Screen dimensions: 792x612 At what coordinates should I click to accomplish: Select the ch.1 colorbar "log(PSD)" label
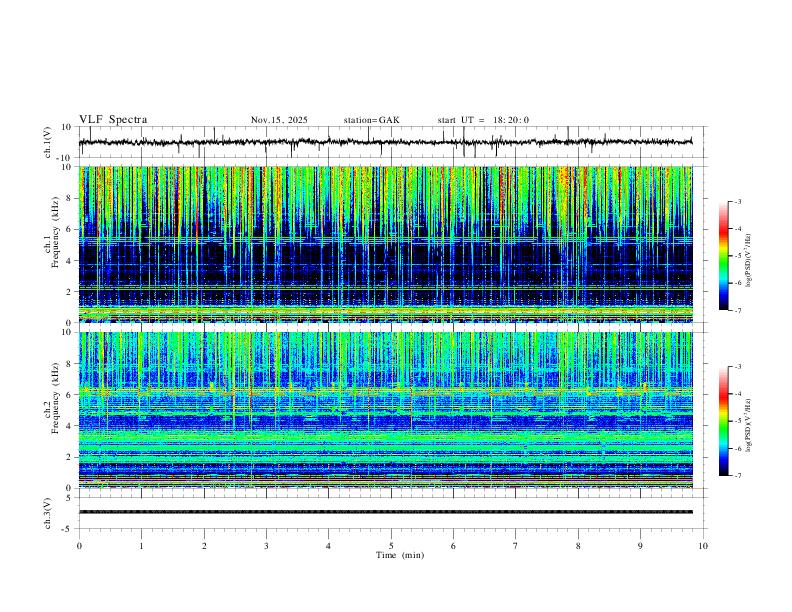click(749, 260)
